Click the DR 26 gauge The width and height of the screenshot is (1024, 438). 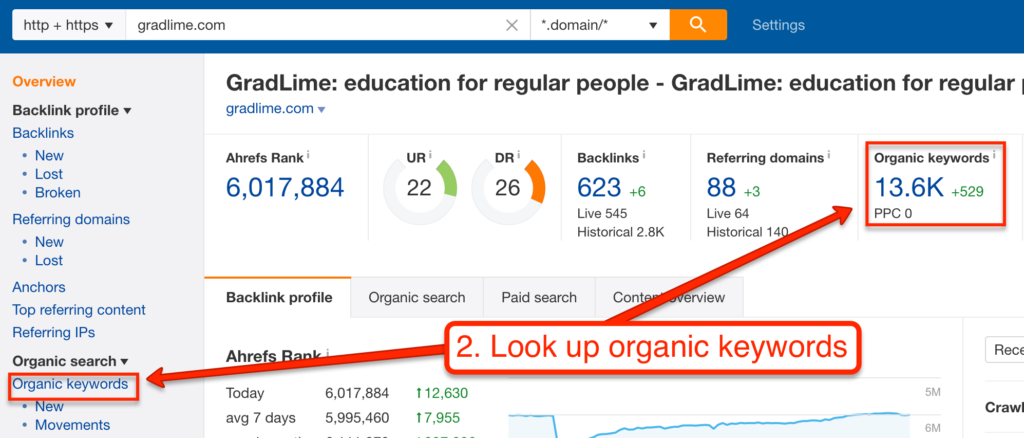507,189
